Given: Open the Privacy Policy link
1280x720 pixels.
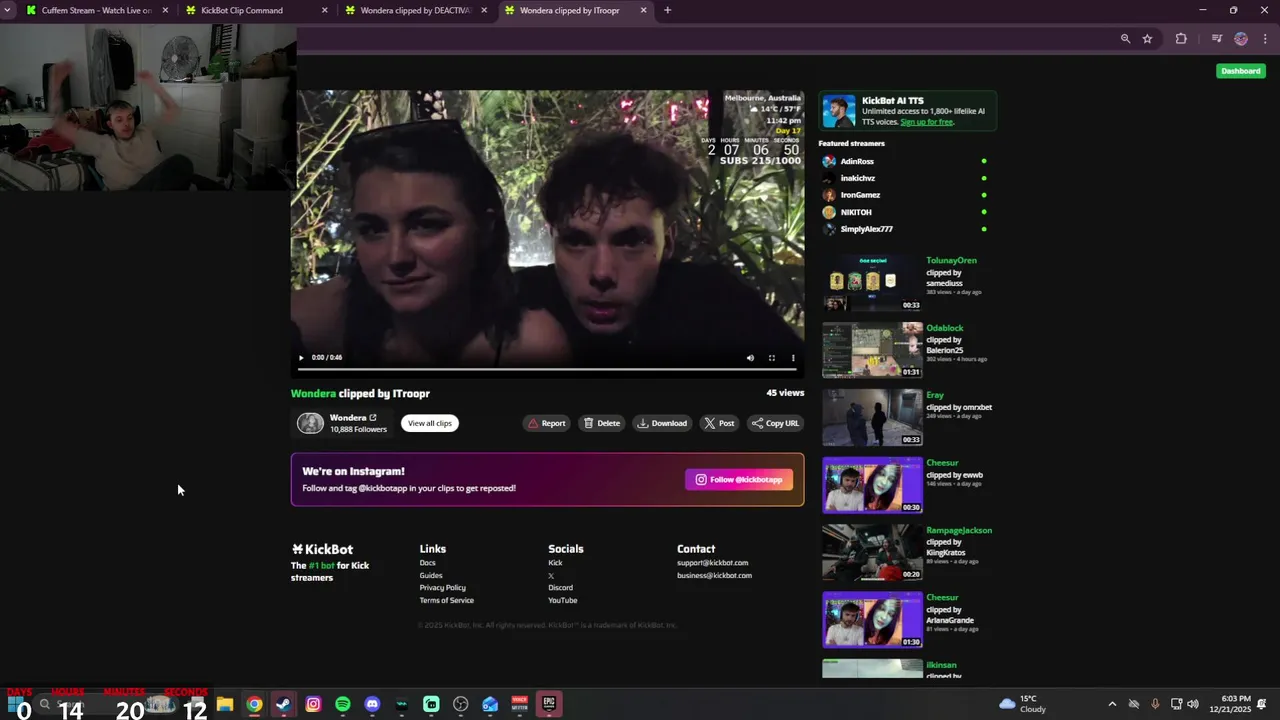Looking at the screenshot, I should point(442,588).
